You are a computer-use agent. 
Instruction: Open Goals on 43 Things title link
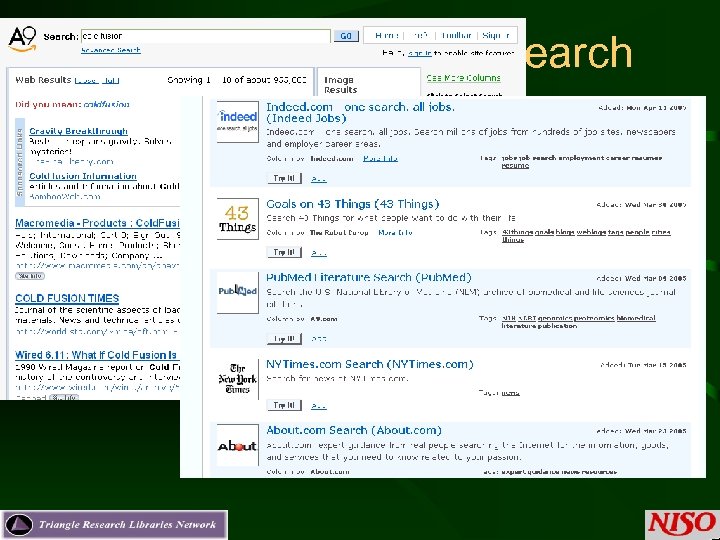tap(353, 204)
